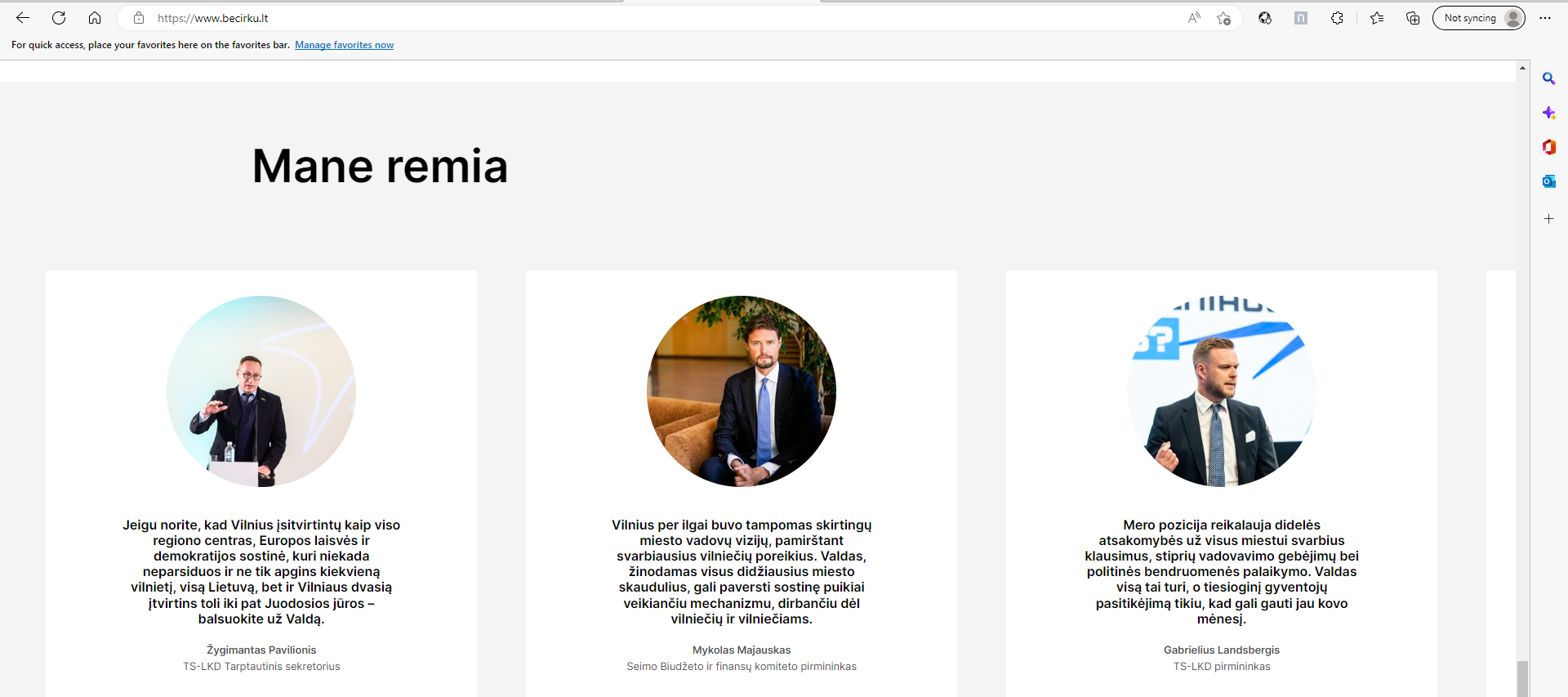View site information lock icon
This screenshot has height=697, width=1568.
pyautogui.click(x=139, y=18)
